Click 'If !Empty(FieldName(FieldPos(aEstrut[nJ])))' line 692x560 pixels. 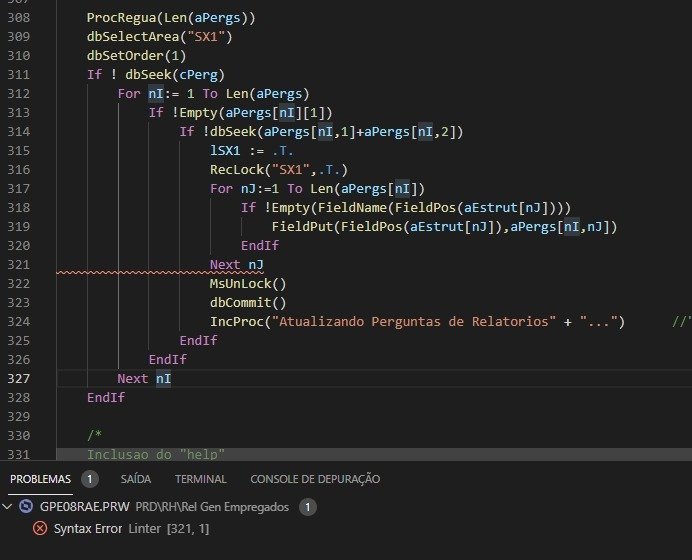tap(406, 207)
